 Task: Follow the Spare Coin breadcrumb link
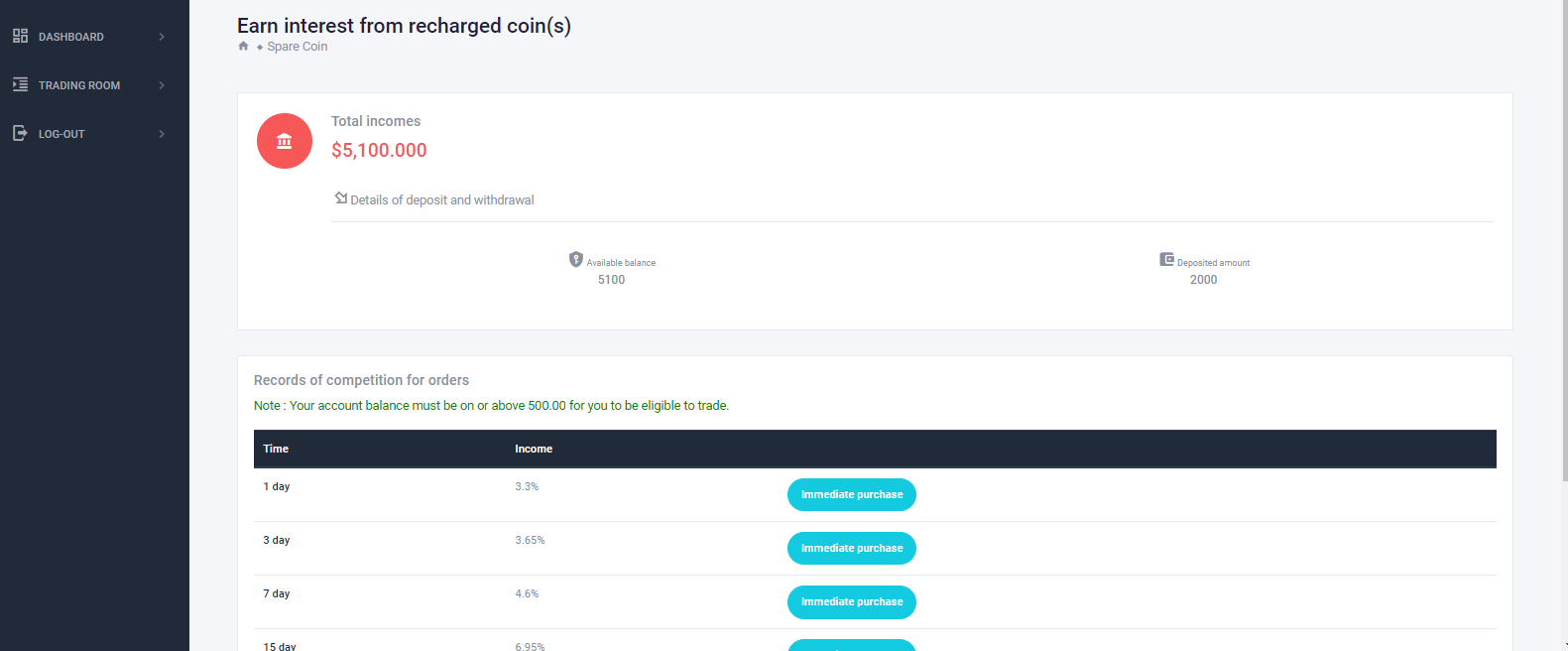coord(297,47)
